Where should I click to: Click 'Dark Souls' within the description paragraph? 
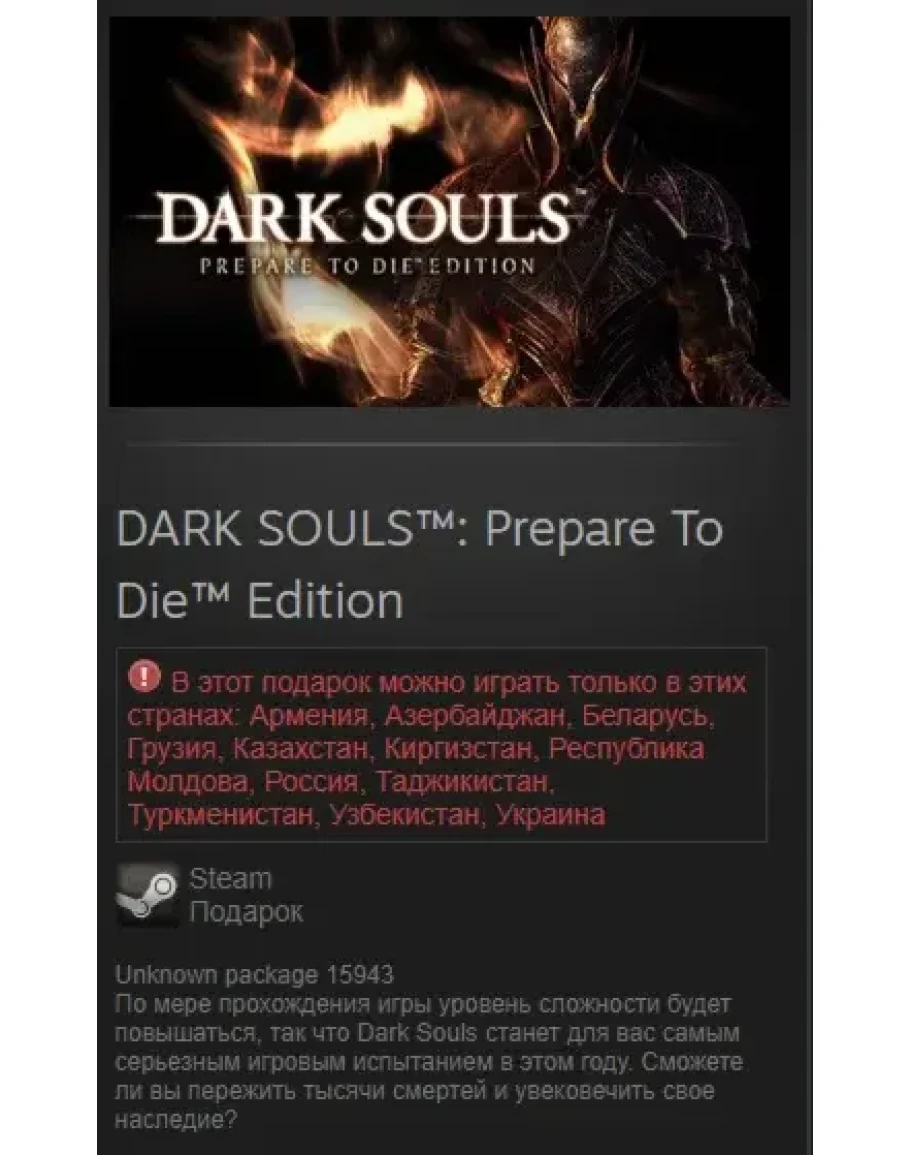[417, 1033]
